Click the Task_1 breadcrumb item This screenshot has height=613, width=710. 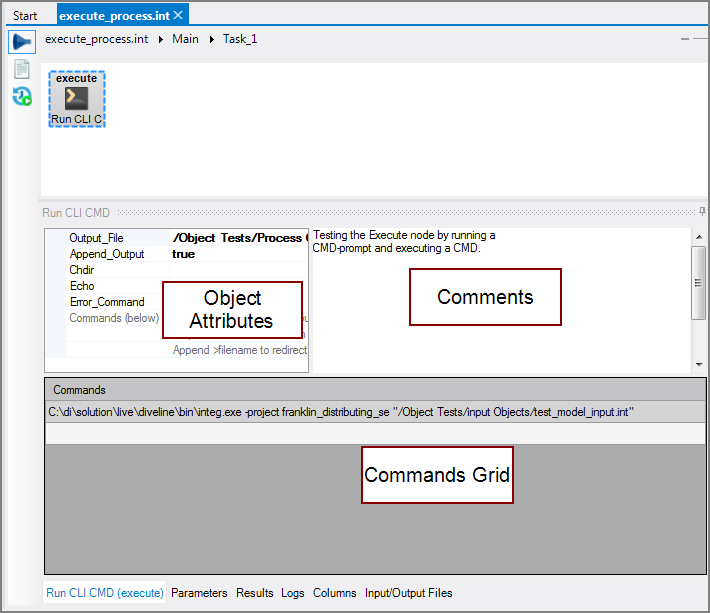[x=240, y=39]
